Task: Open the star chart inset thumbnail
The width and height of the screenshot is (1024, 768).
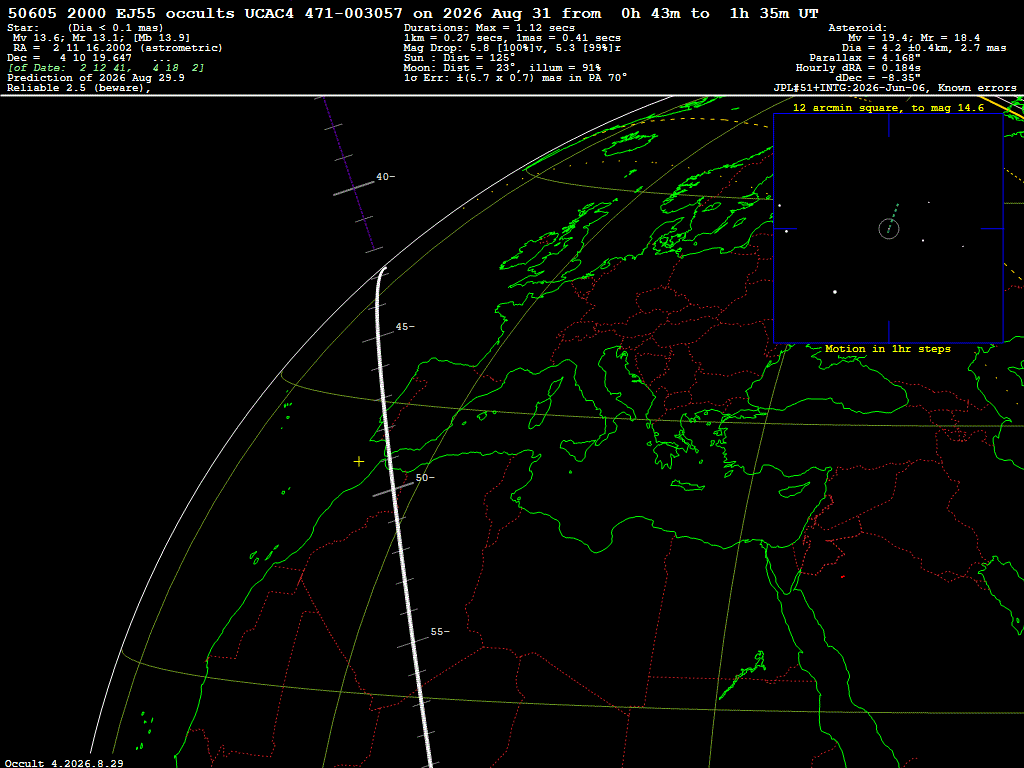Action: pyautogui.click(x=888, y=229)
